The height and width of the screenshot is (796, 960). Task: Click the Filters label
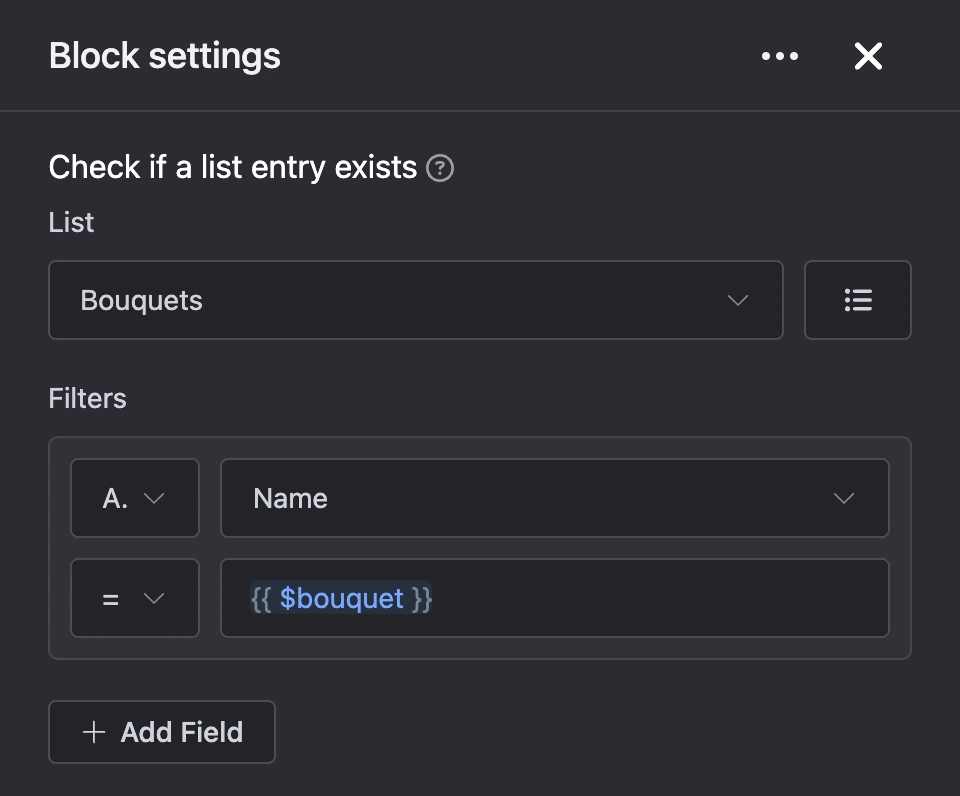tap(88, 399)
